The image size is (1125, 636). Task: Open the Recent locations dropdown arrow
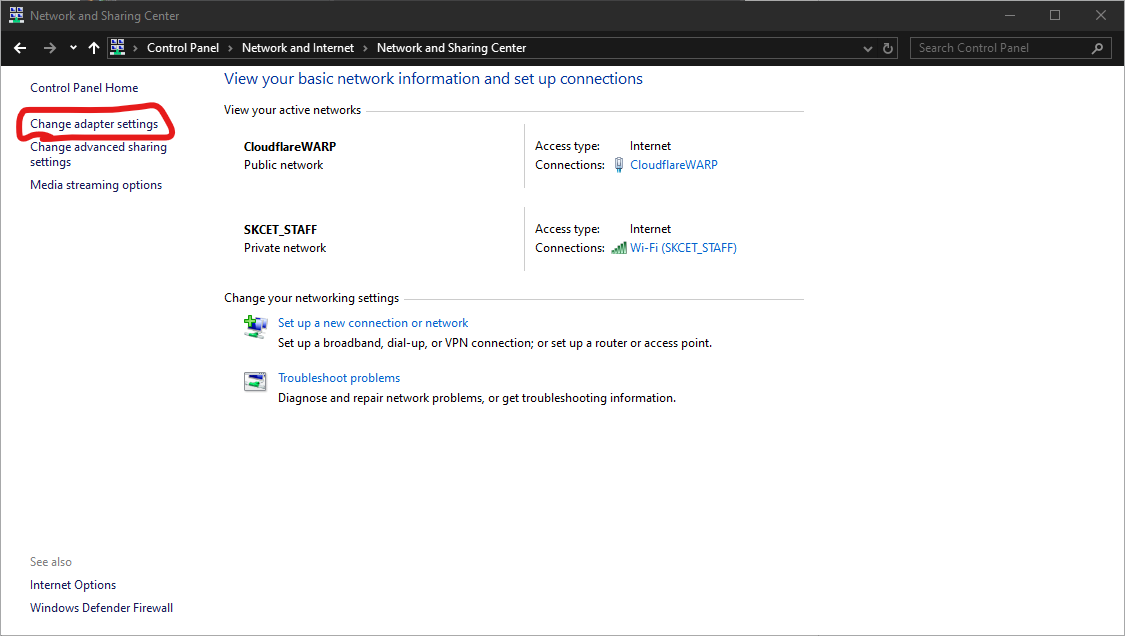click(x=73, y=48)
